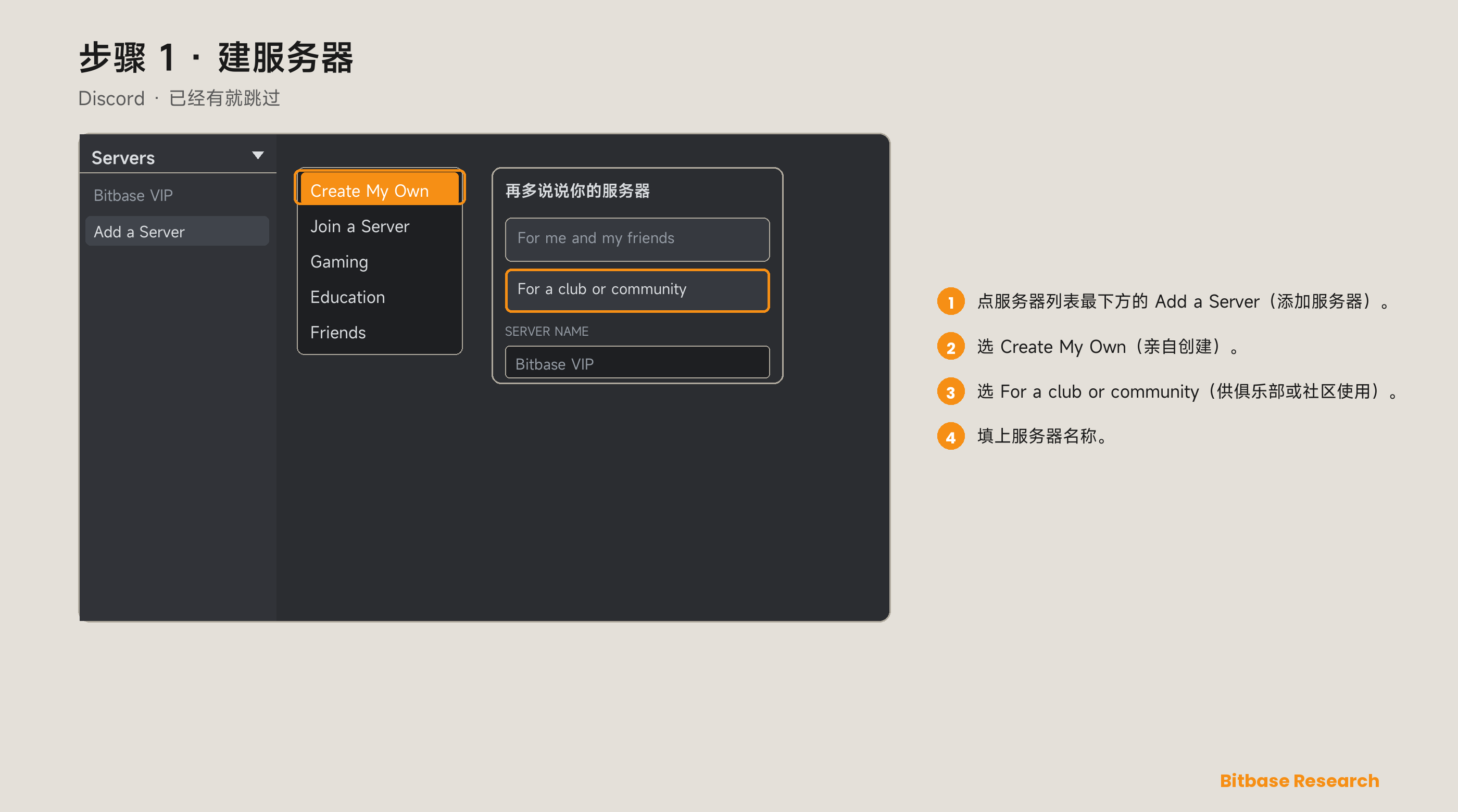1458x812 pixels.
Task: Choose the Create My Own option
Action: click(380, 189)
